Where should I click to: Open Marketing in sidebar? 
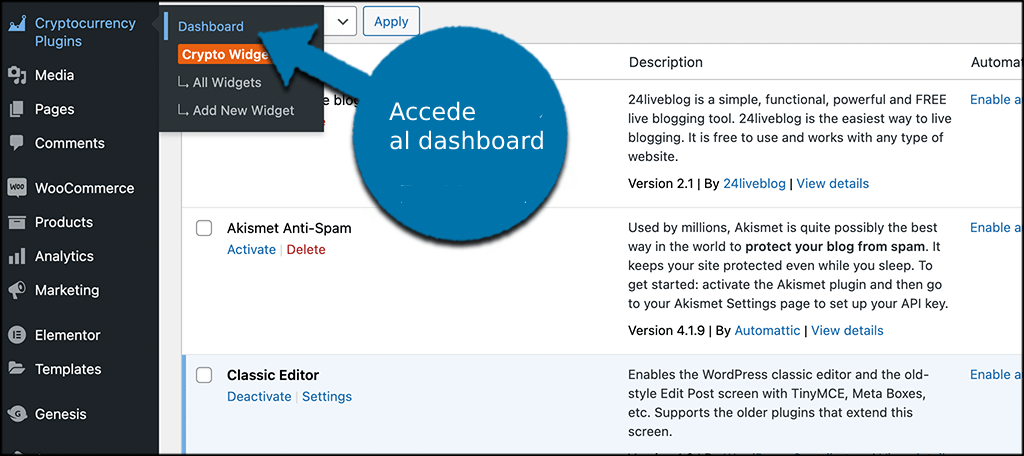[x=67, y=290]
